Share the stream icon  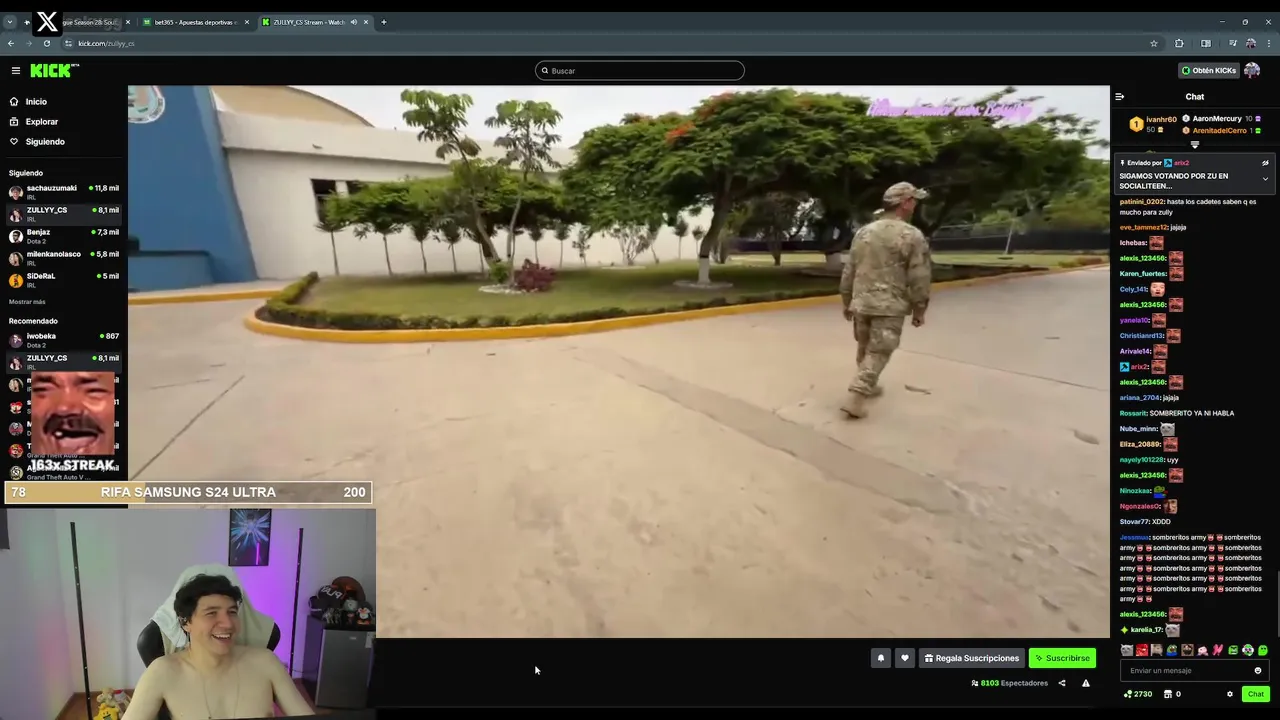[x=1062, y=683]
